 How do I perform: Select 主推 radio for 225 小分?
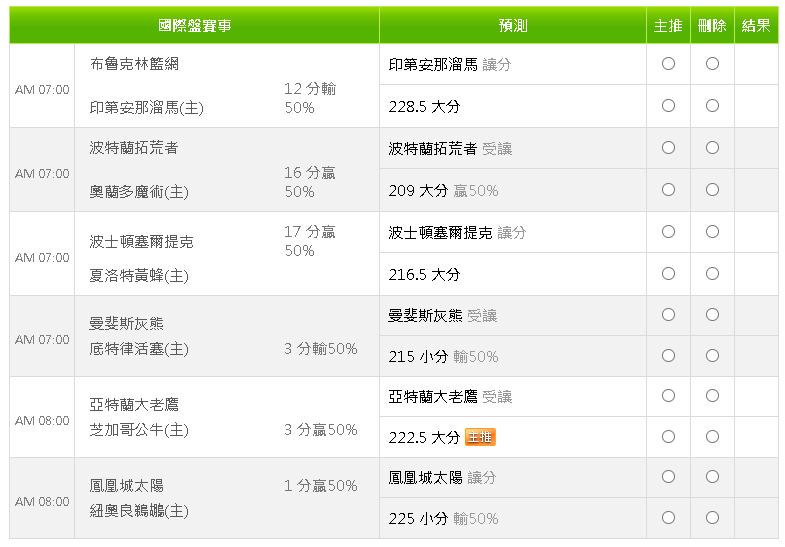point(668,518)
